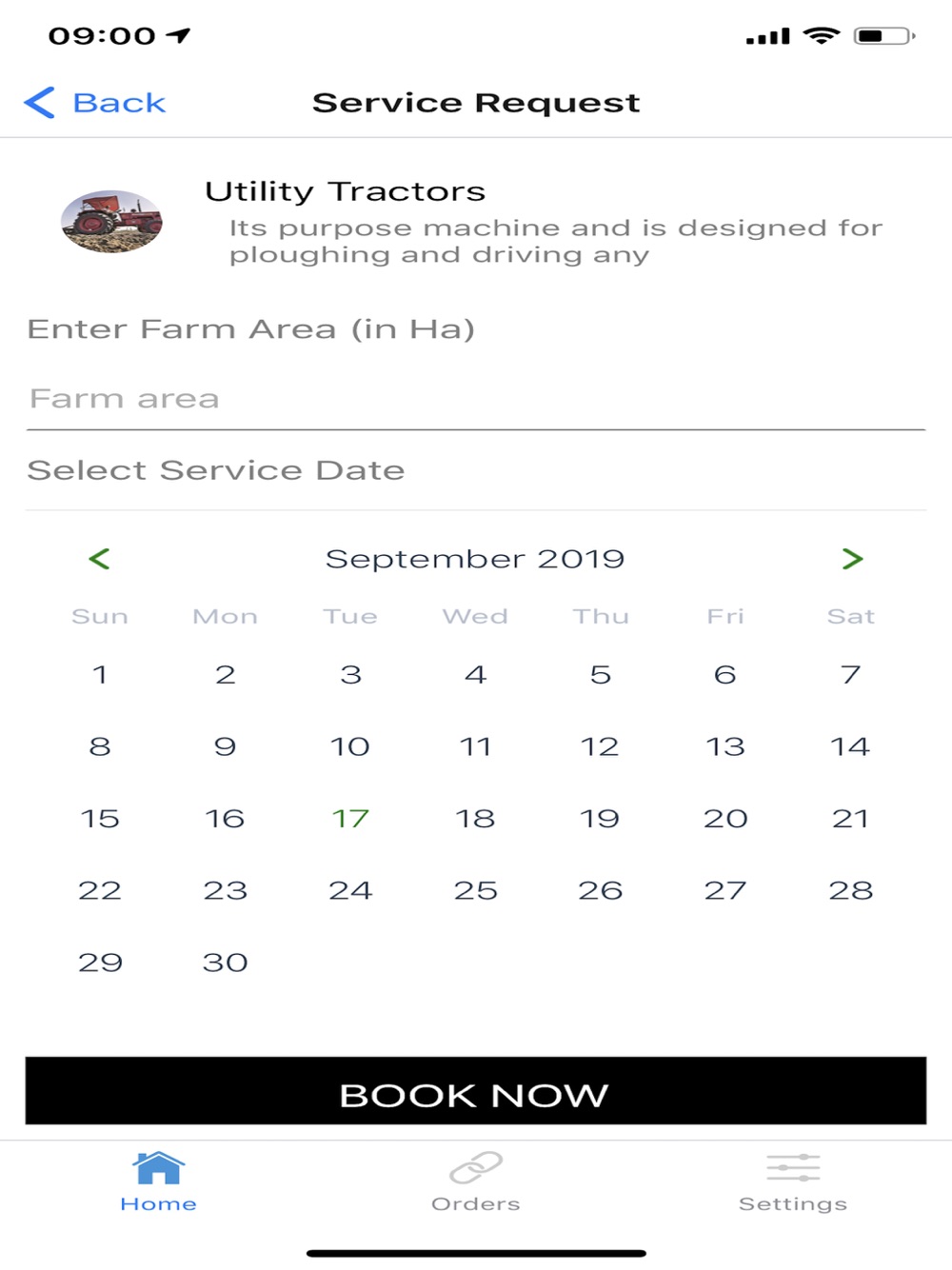Select September 25 as the date
The height and width of the screenshot is (1270, 952).
point(476,891)
